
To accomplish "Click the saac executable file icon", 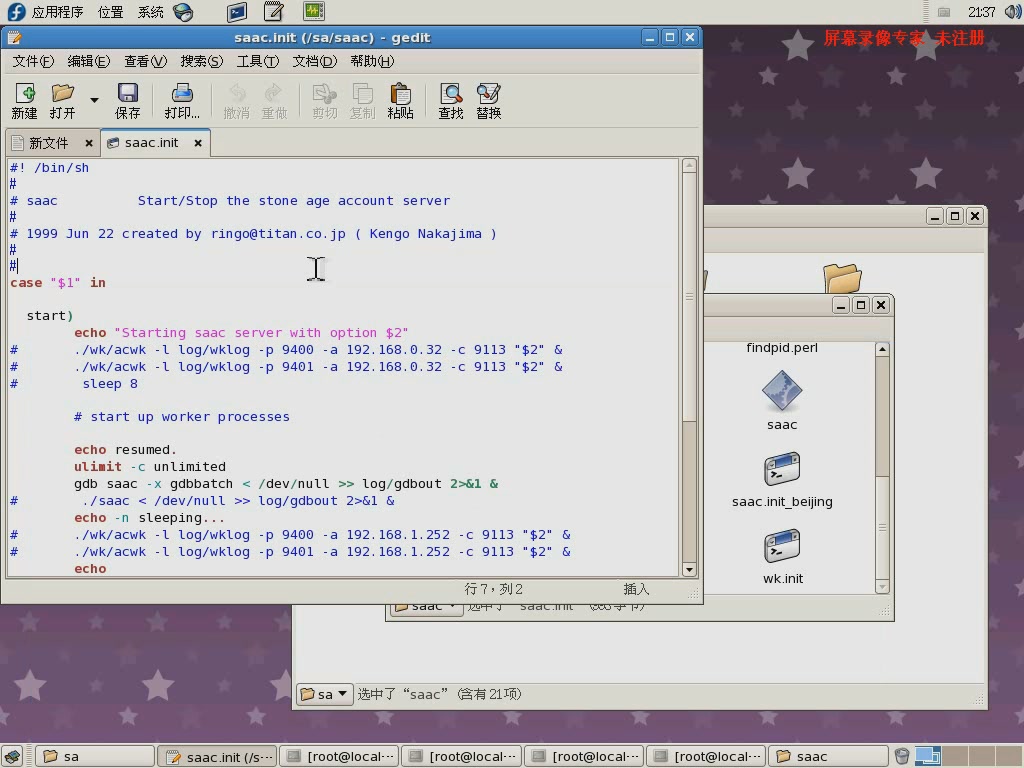I will [782, 391].
